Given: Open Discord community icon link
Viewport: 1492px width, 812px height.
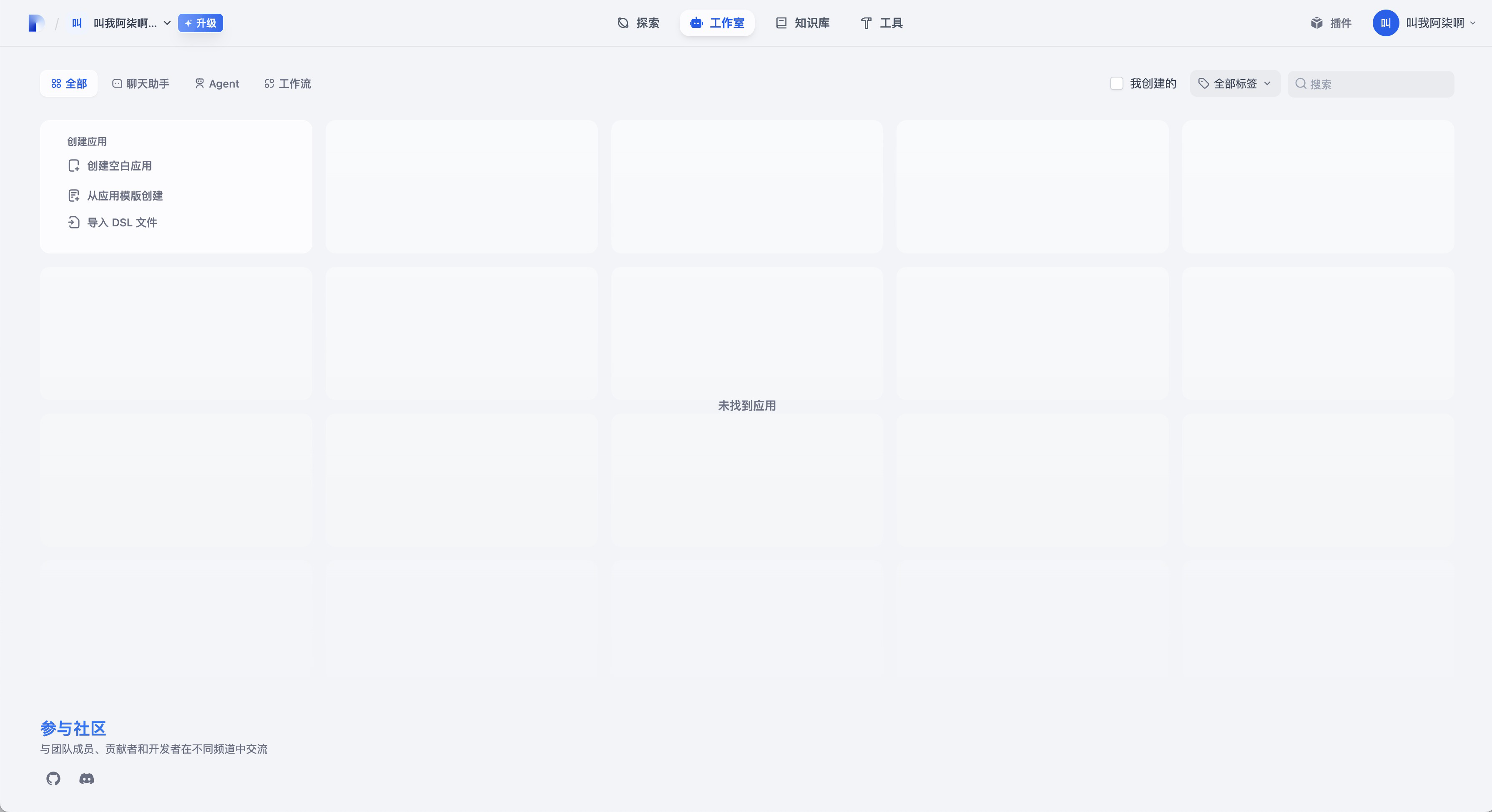Looking at the screenshot, I should pos(87,778).
